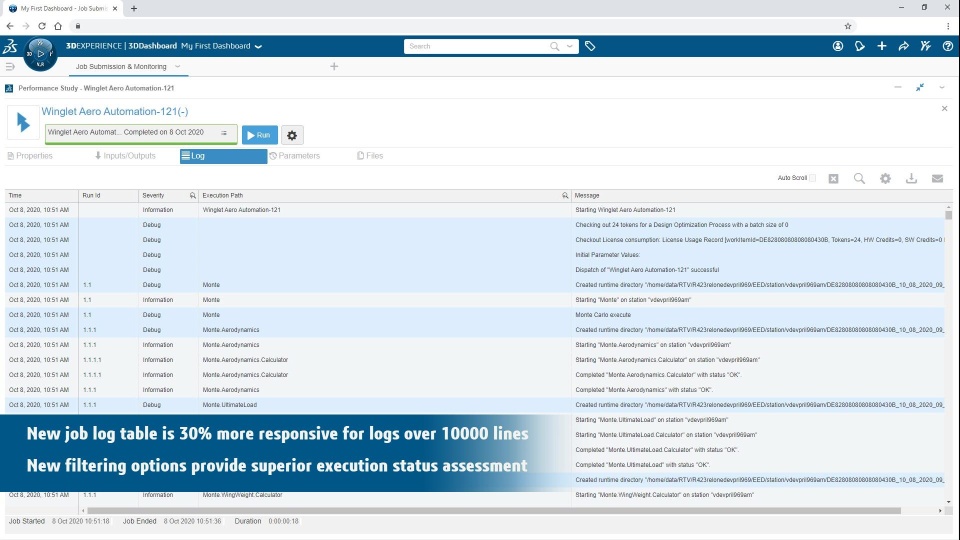The height and width of the screenshot is (540, 960).
Task: Click the vertical scrollbar down arrow
Action: [948, 502]
